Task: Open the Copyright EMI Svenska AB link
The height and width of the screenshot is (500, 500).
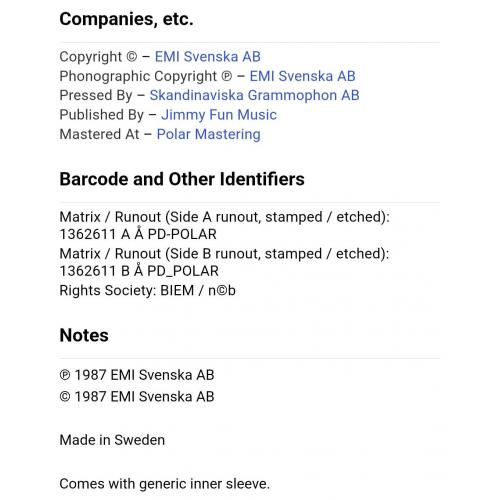Action: point(208,57)
